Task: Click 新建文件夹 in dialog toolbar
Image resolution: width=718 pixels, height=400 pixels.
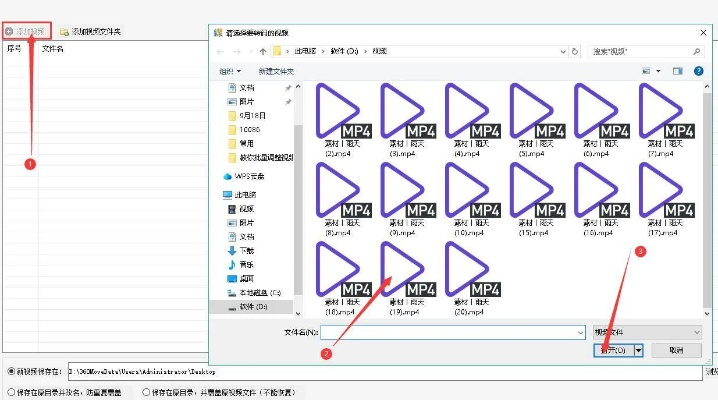Action: (x=276, y=71)
